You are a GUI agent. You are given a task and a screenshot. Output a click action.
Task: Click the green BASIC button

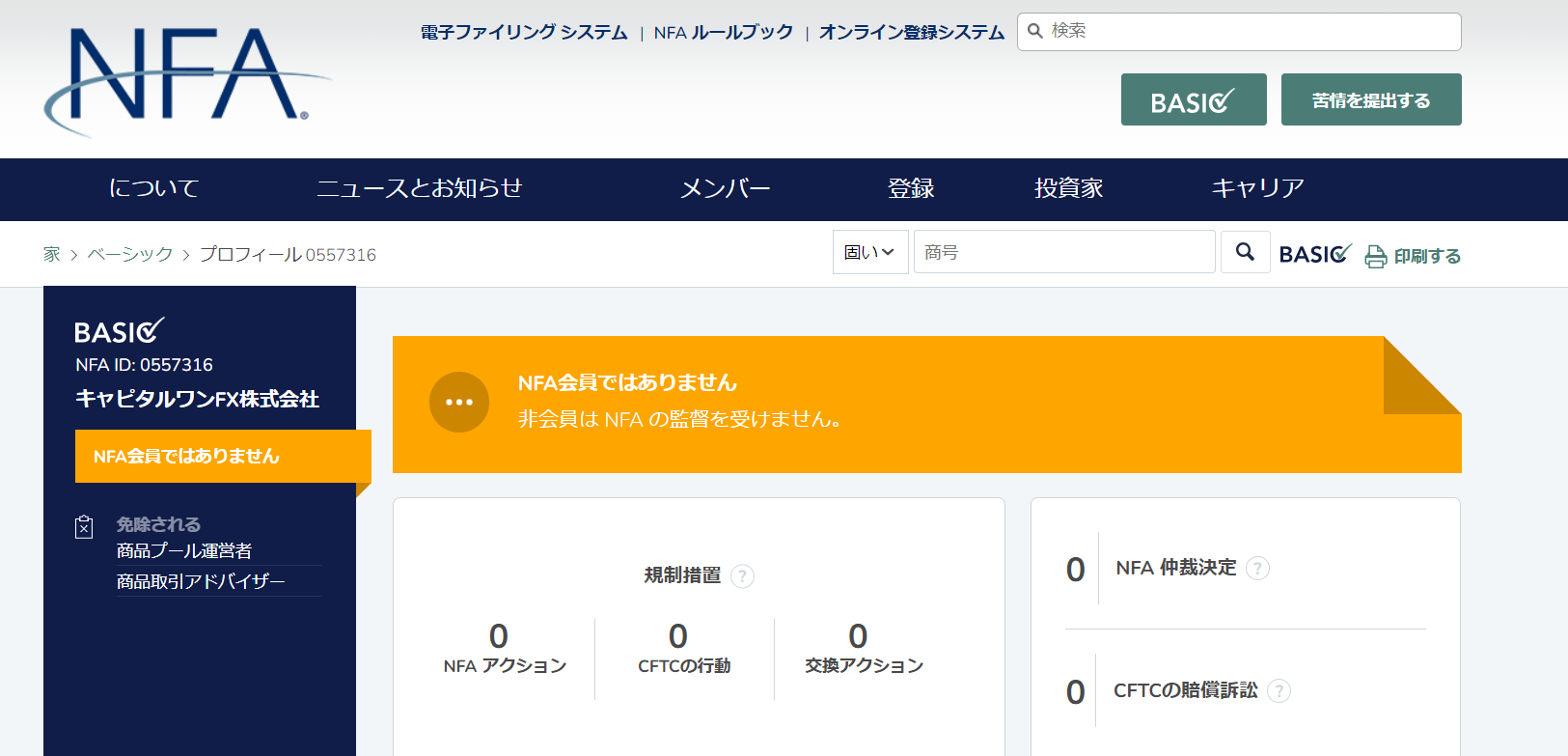coord(1194,99)
